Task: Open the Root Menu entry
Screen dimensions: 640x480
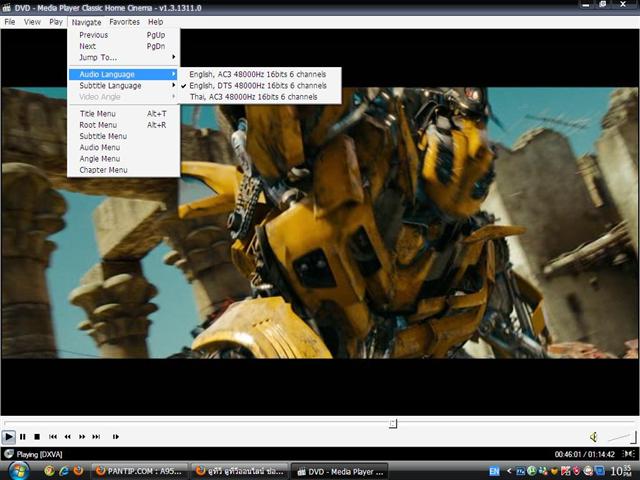Action: click(x=124, y=125)
